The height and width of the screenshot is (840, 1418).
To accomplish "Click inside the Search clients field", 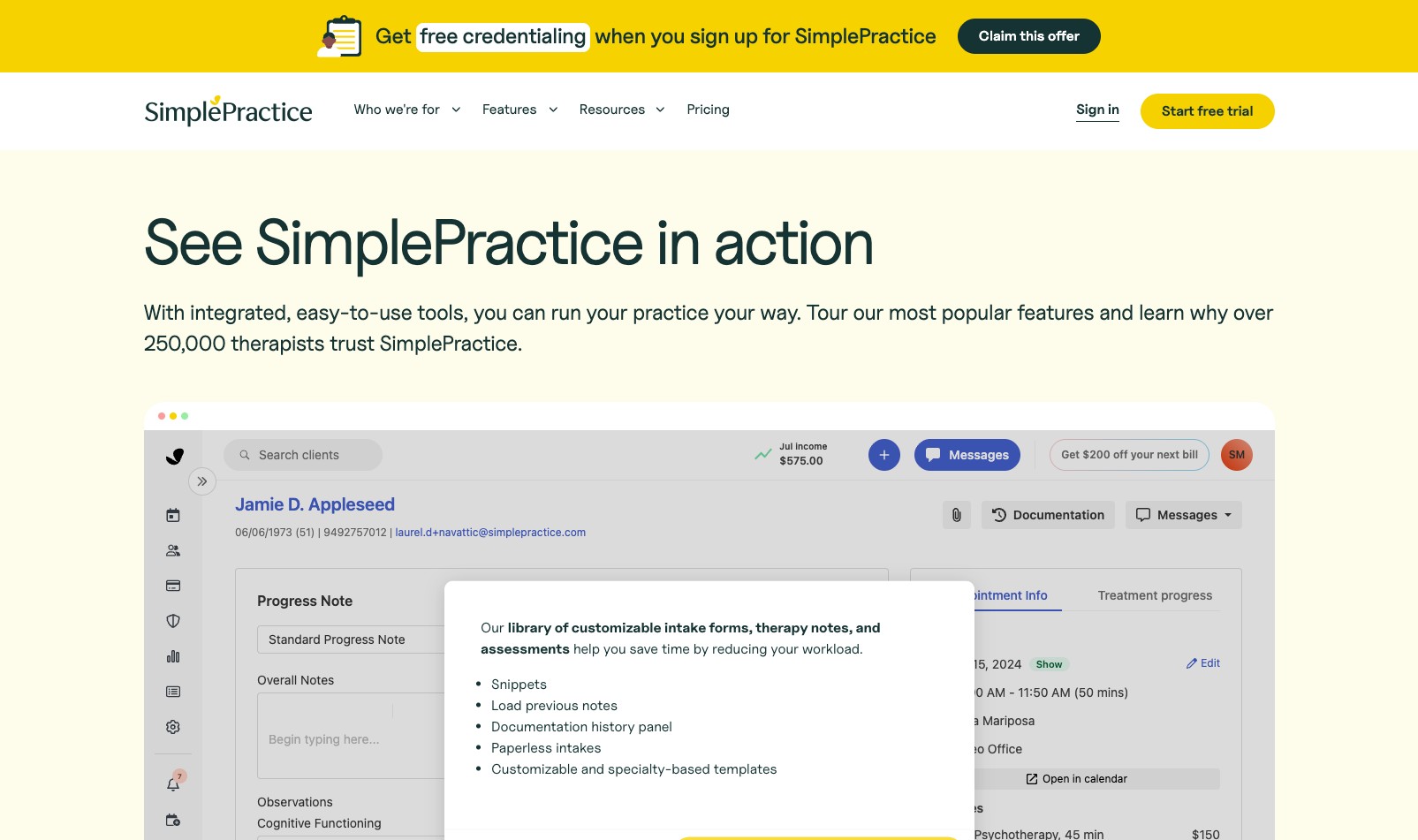I will [303, 455].
